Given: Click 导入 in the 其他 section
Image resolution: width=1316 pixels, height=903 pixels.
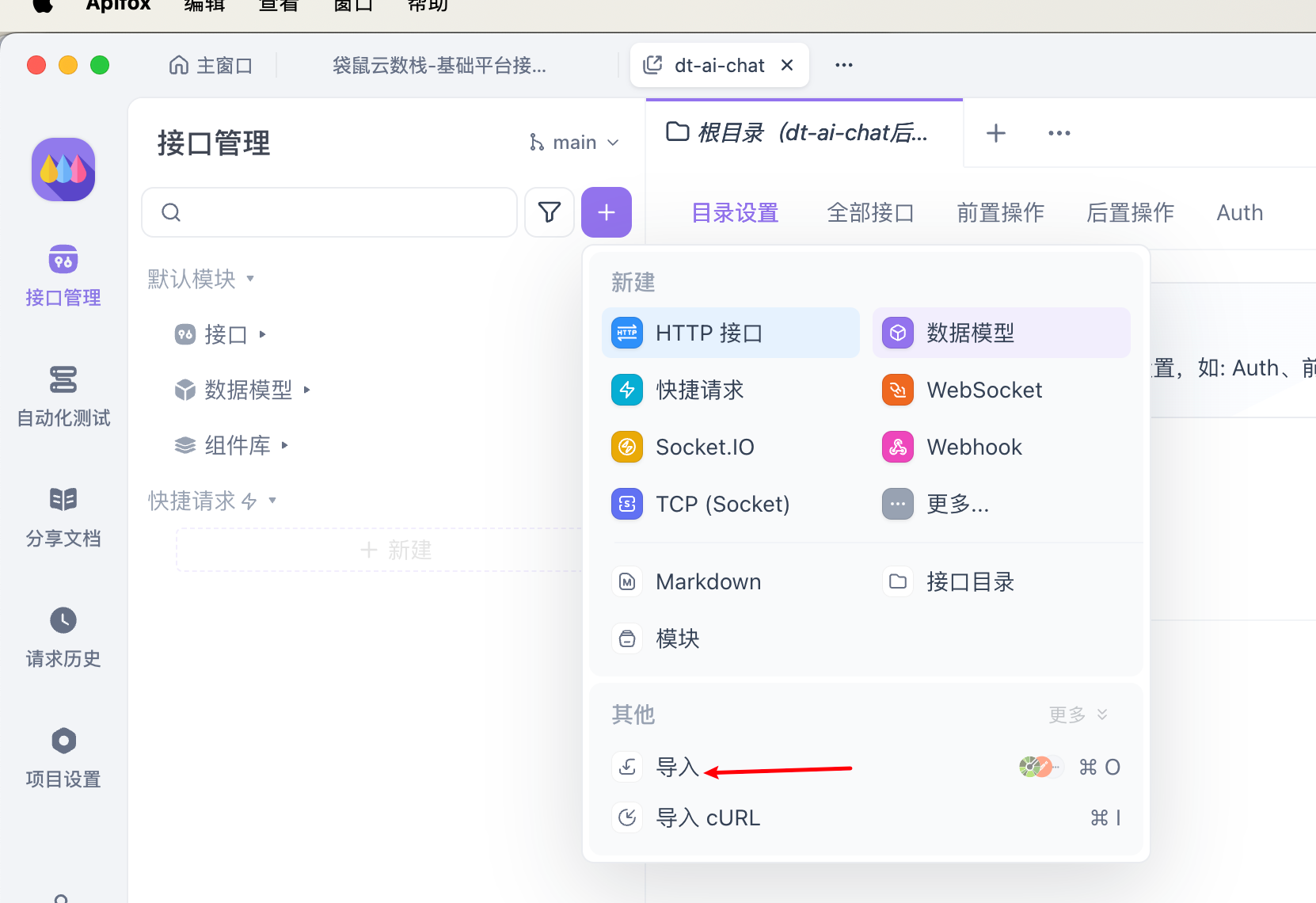Looking at the screenshot, I should point(866,767).
